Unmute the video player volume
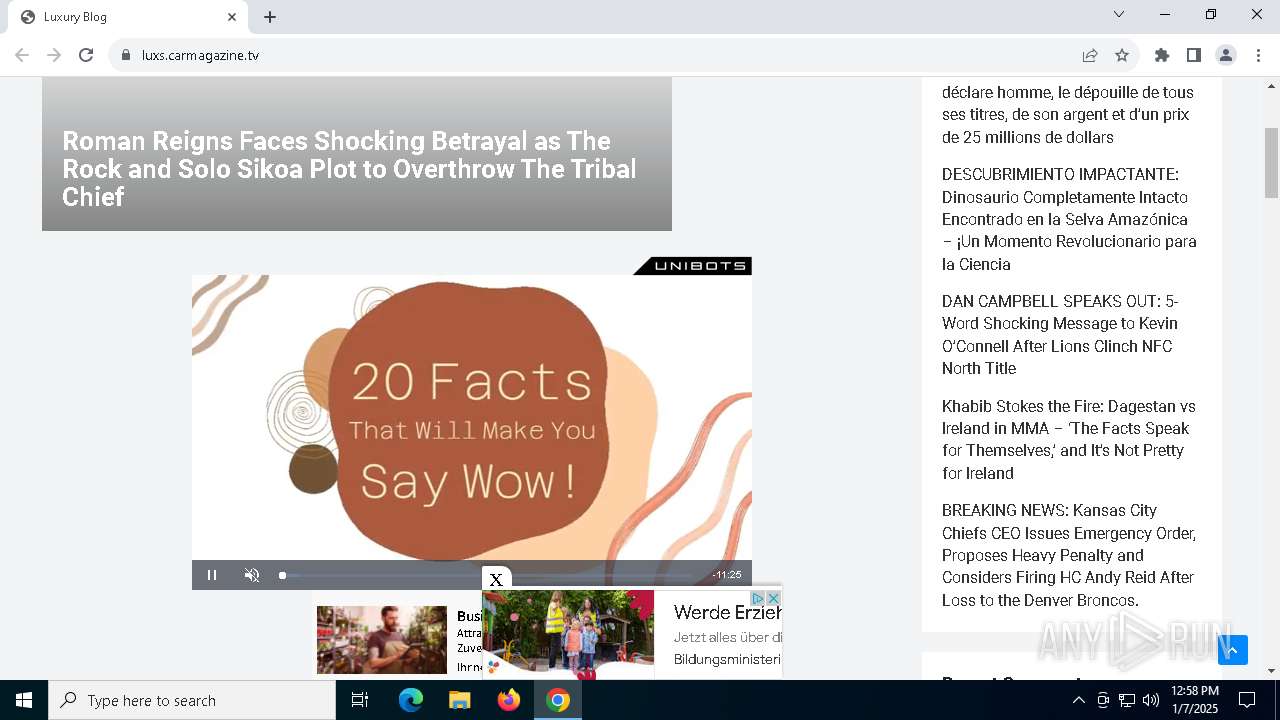This screenshot has height=720, width=1280. 252,575
